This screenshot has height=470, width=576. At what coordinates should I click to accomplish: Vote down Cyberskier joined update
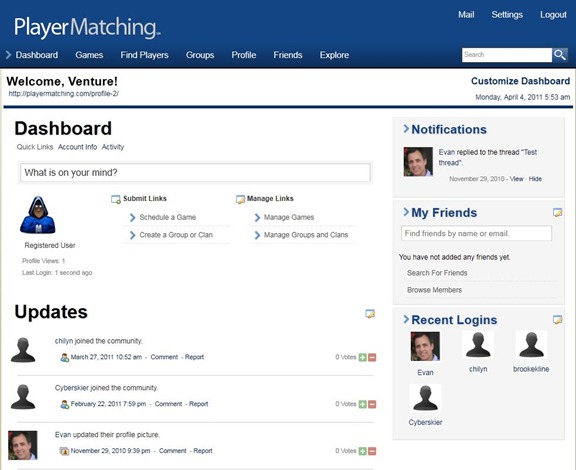point(372,404)
